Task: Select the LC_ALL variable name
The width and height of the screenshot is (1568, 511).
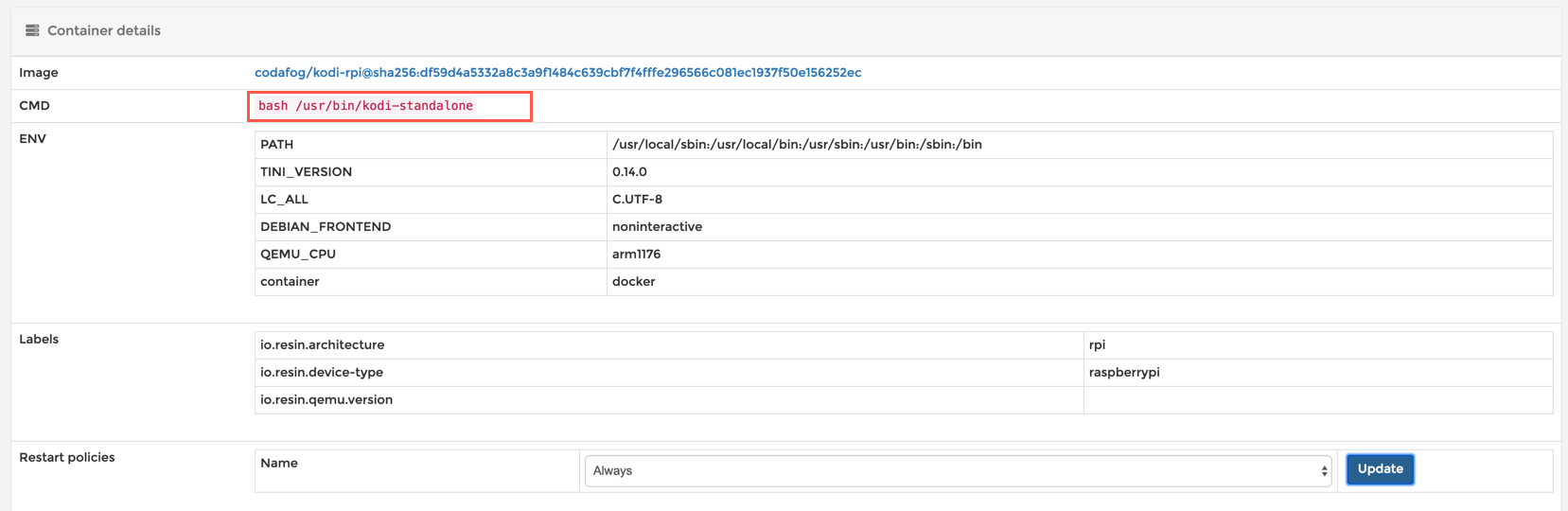Action: pyautogui.click(x=284, y=200)
